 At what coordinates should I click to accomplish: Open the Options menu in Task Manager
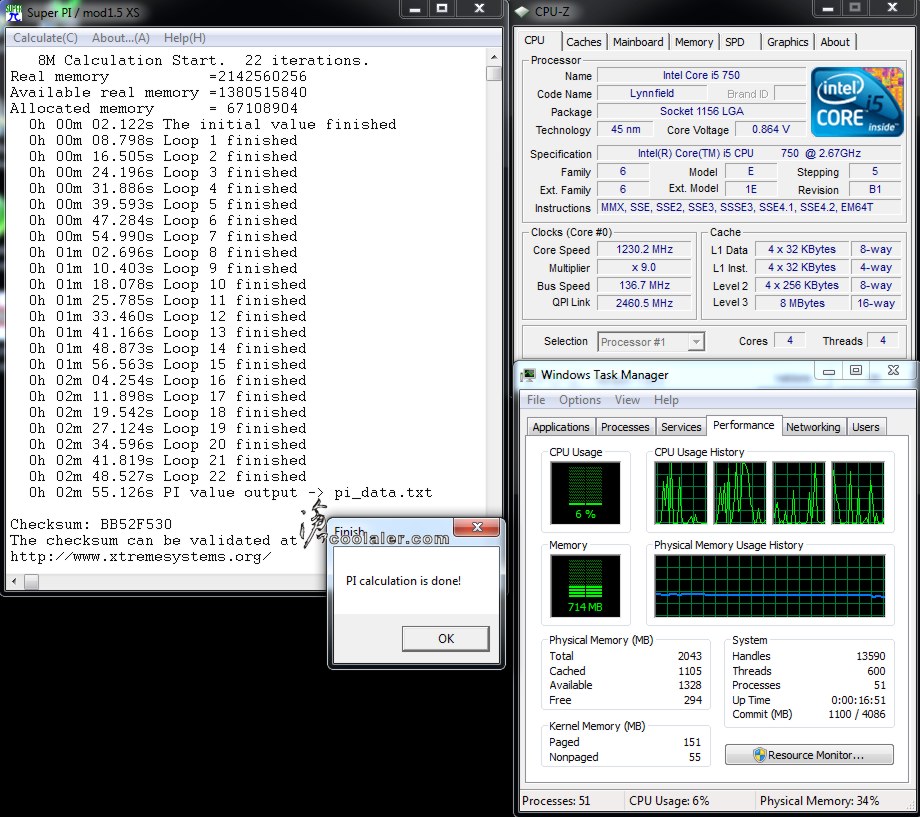[x=580, y=400]
